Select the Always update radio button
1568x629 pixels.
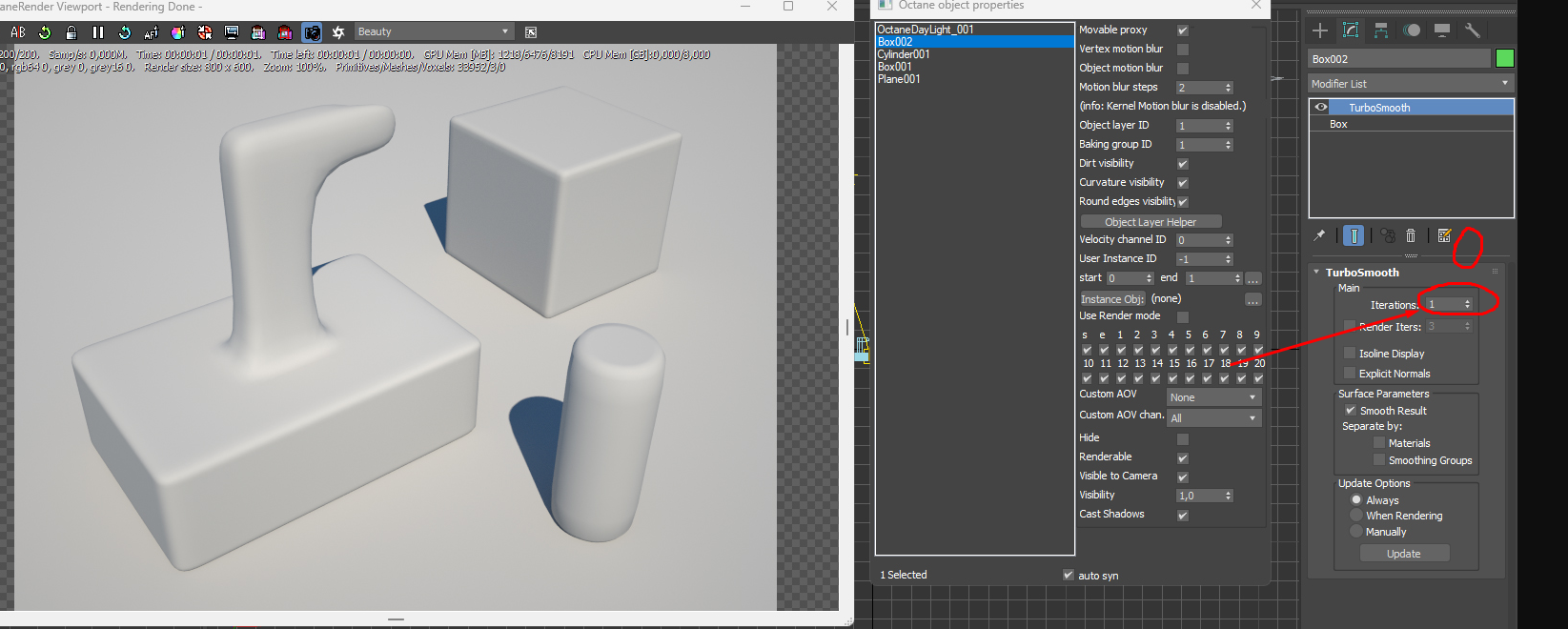point(1356,499)
